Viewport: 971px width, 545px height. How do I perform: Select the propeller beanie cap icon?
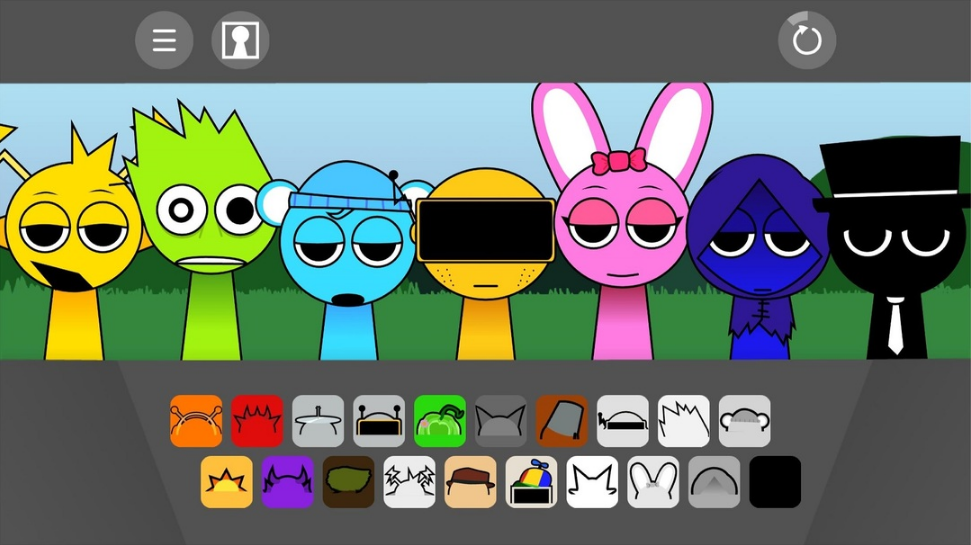[531, 482]
